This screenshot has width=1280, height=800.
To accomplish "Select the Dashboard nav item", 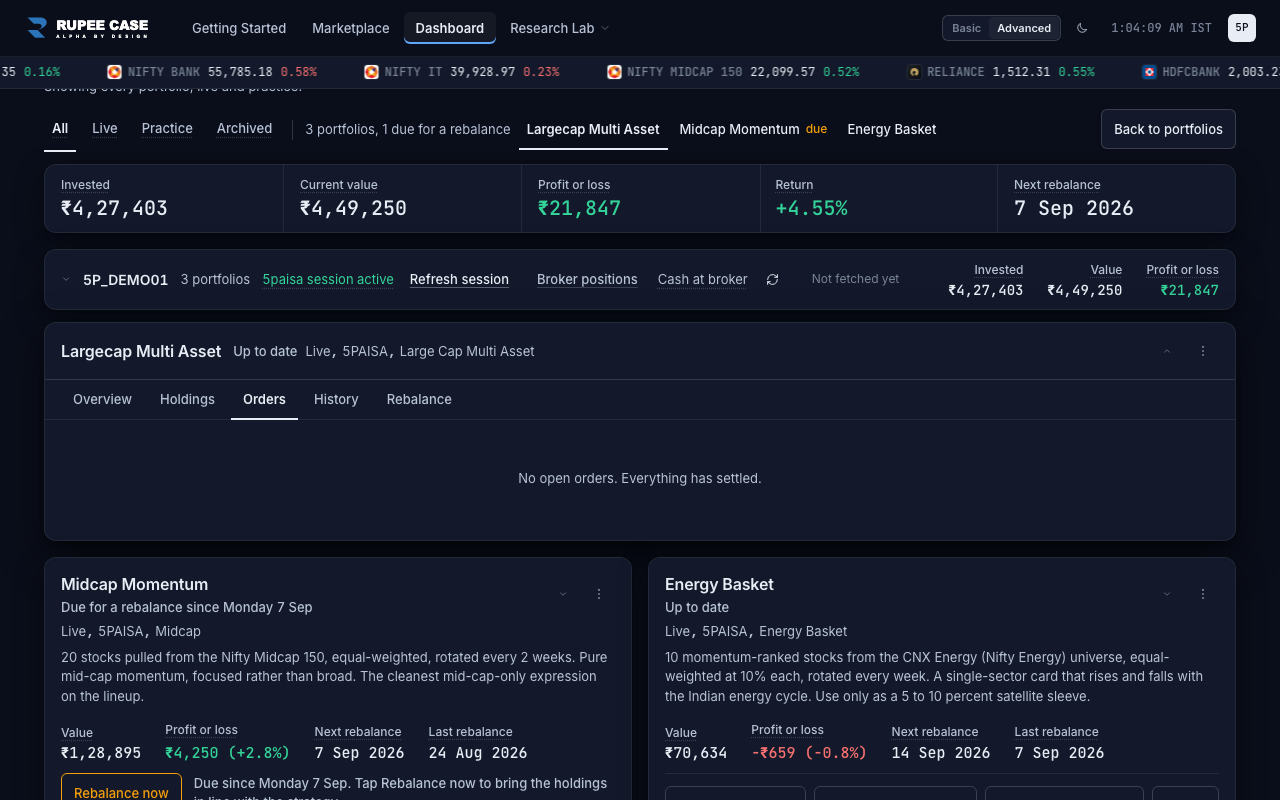I will (450, 28).
